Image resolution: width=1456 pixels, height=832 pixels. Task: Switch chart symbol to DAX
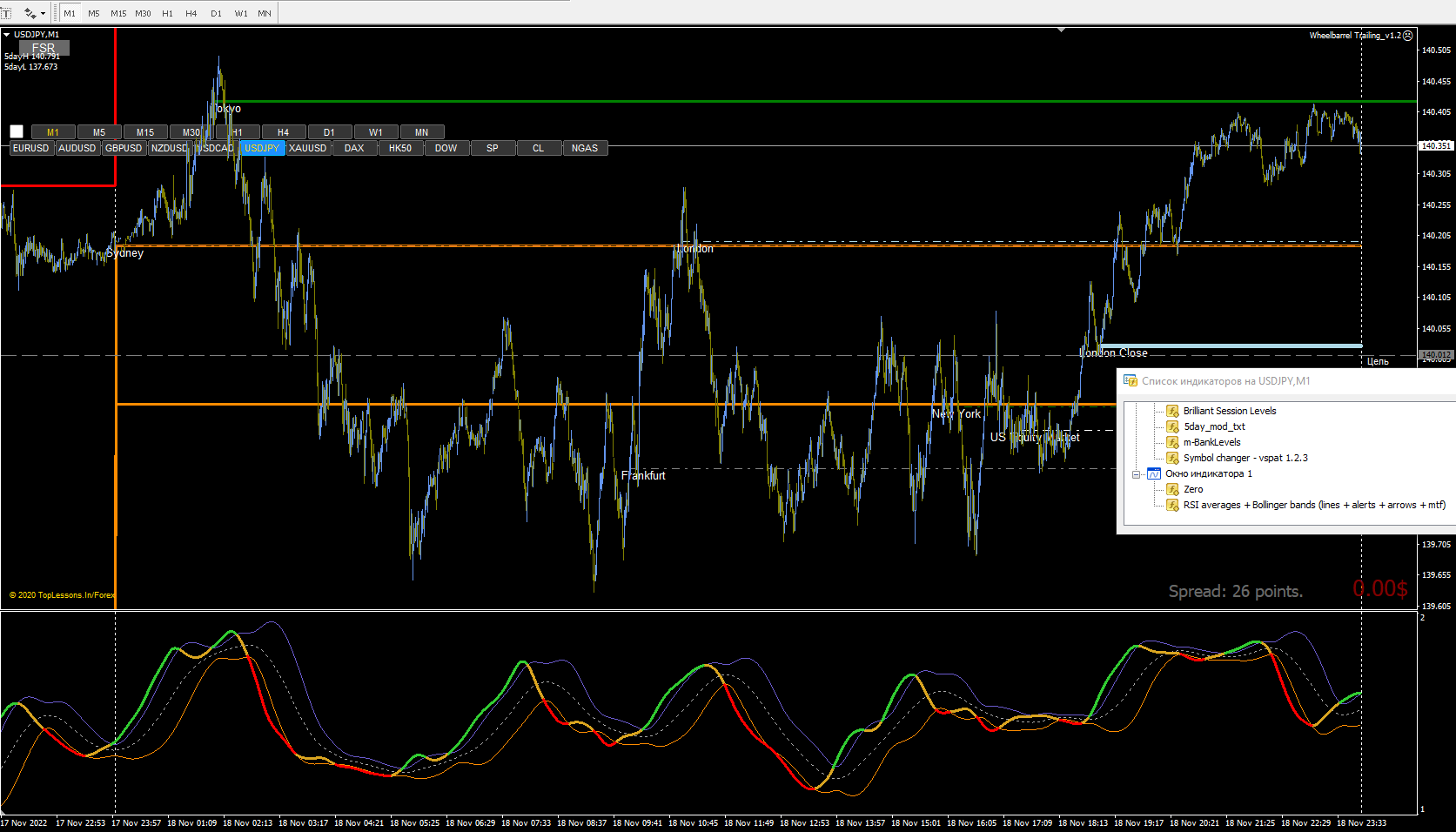click(354, 148)
